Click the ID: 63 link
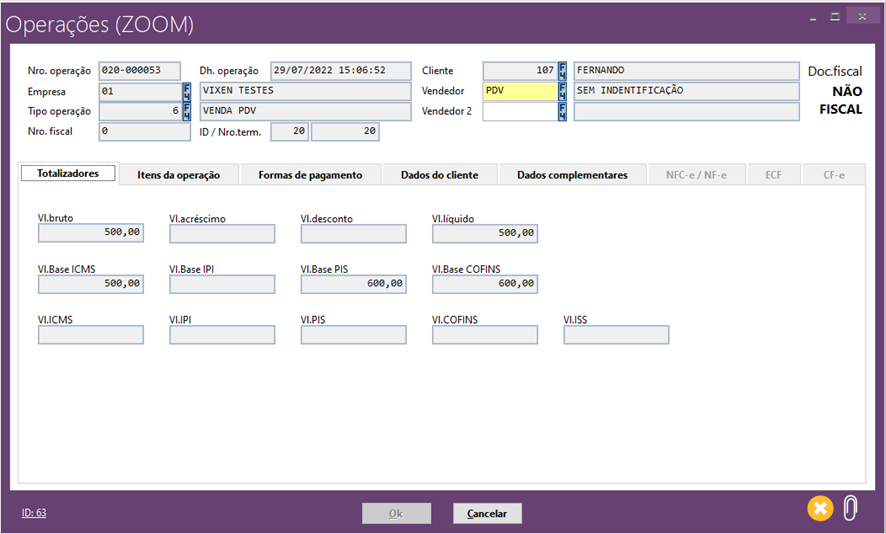886x534 pixels. pyautogui.click(x=34, y=513)
